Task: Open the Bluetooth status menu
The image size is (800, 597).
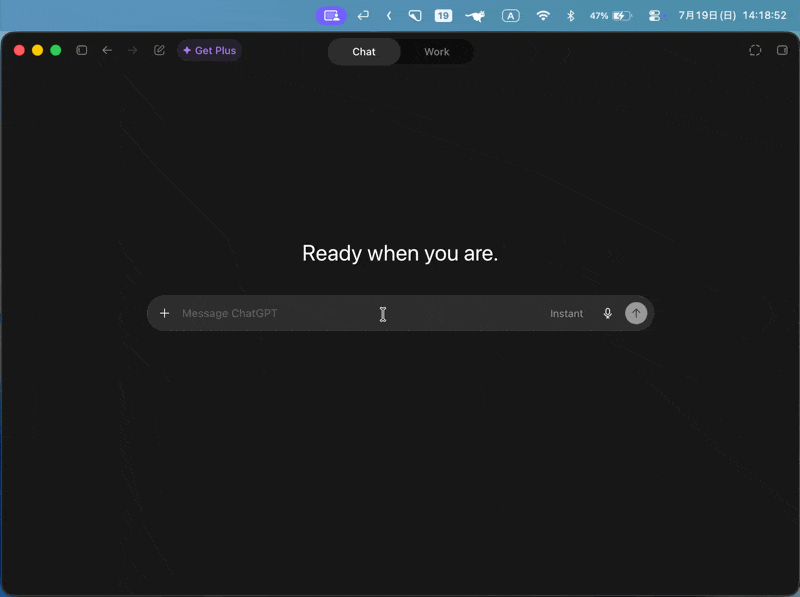Action: pyautogui.click(x=570, y=16)
